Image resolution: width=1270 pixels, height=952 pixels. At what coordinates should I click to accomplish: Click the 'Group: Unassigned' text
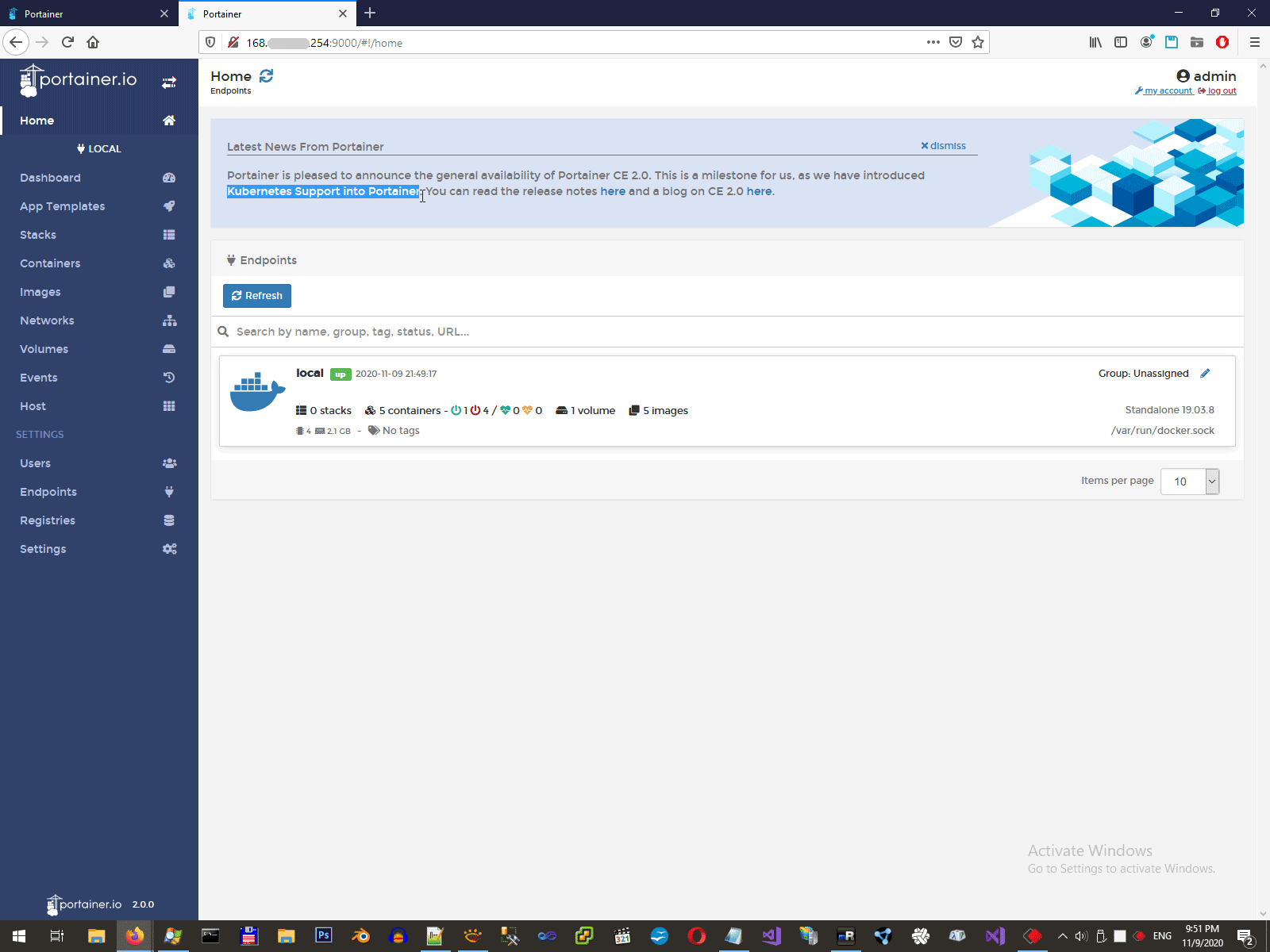1144,374
